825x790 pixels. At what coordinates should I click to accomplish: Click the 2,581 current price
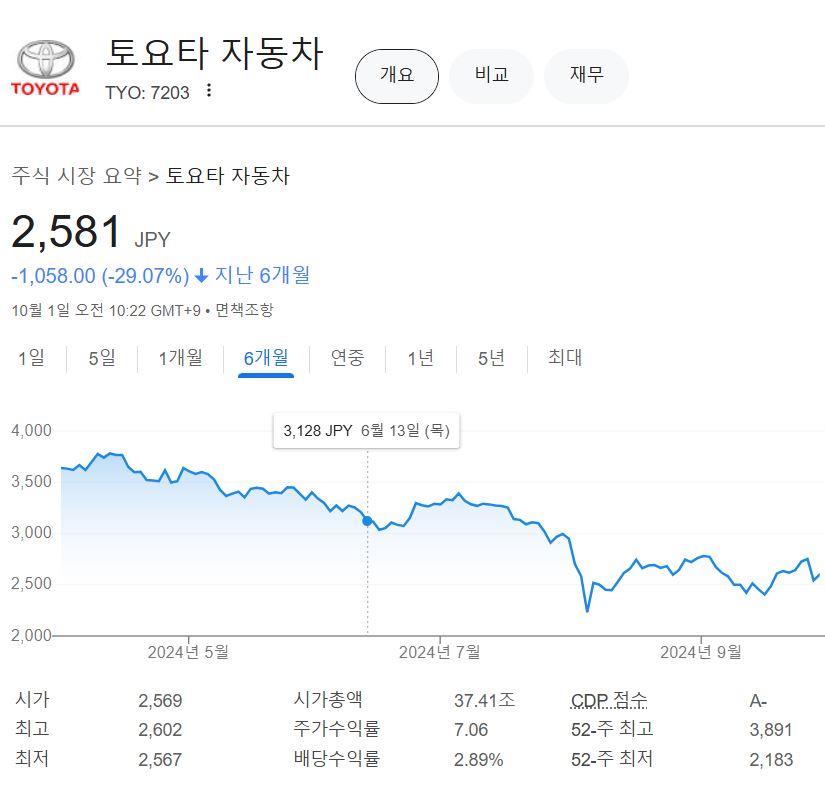[66, 232]
